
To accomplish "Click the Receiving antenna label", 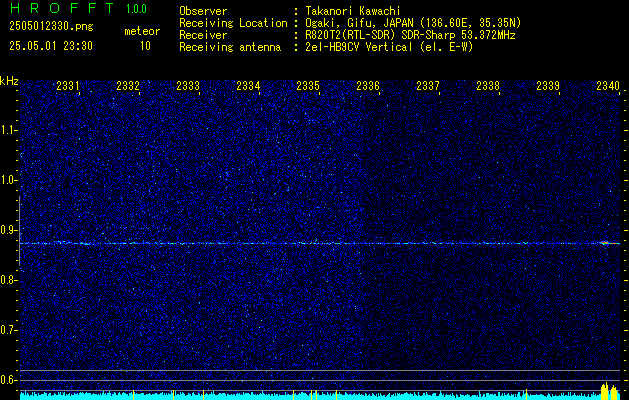I will [230, 47].
